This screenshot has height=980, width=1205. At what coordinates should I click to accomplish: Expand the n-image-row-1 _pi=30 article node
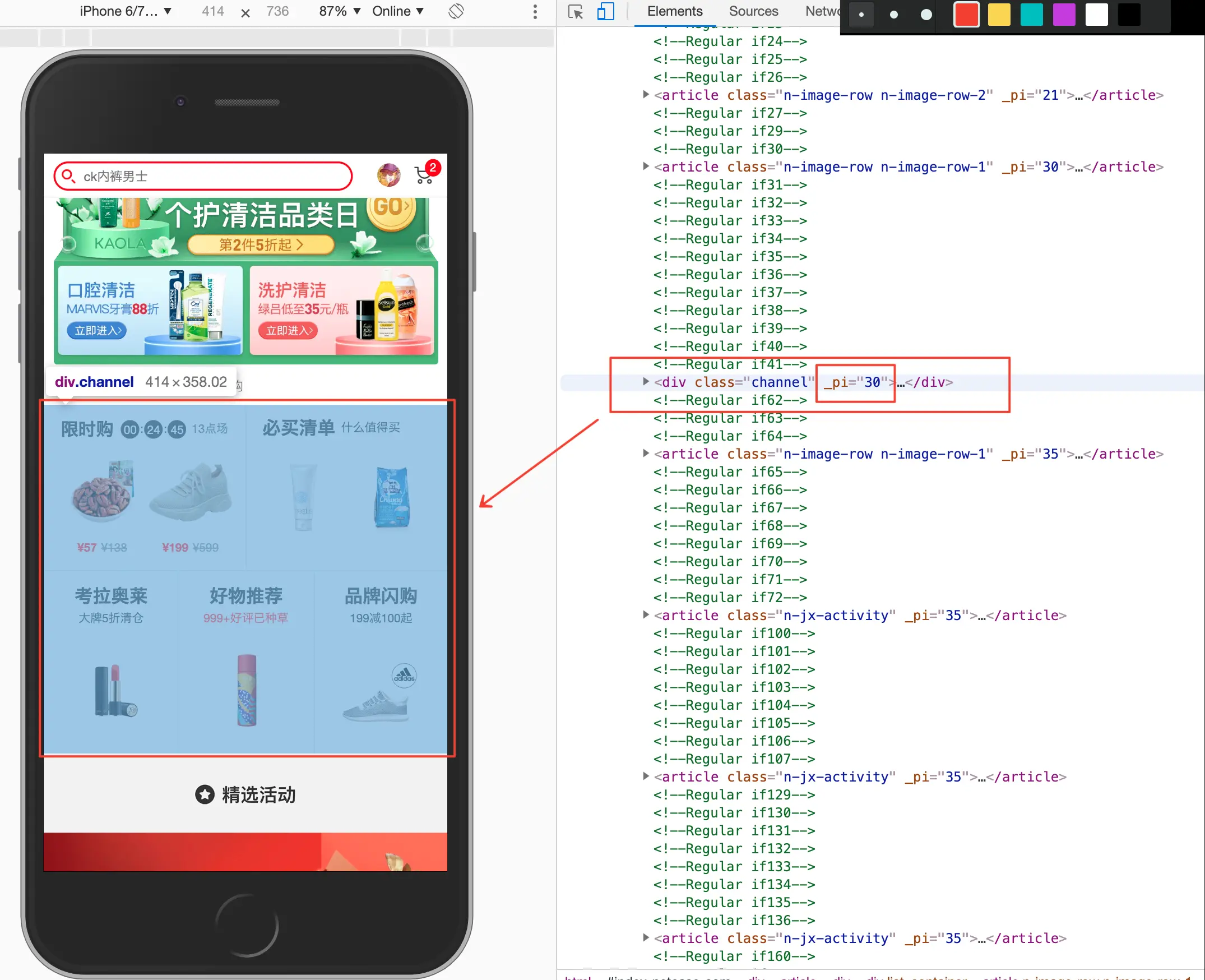(x=646, y=166)
